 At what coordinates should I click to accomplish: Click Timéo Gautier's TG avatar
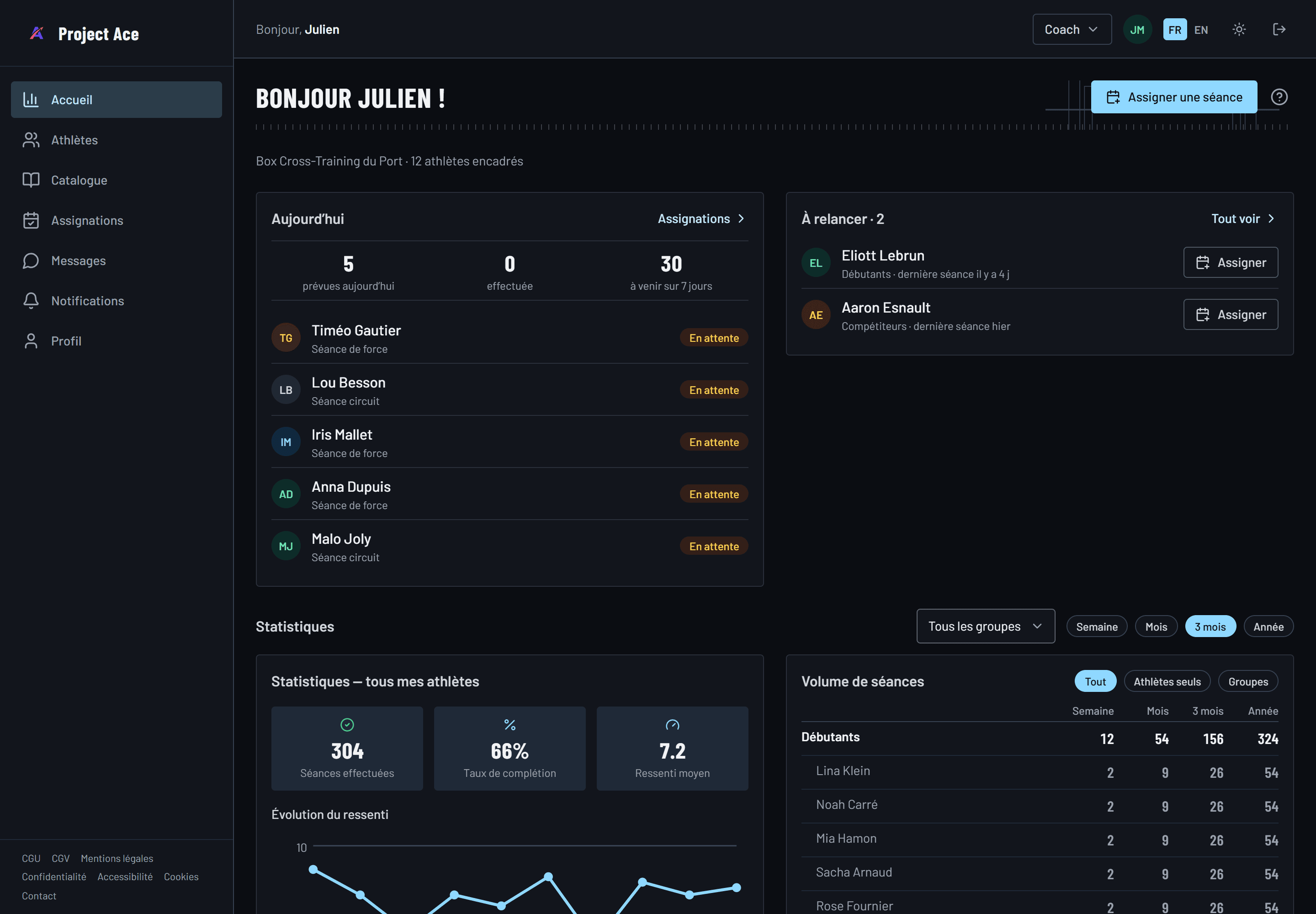[x=286, y=338]
